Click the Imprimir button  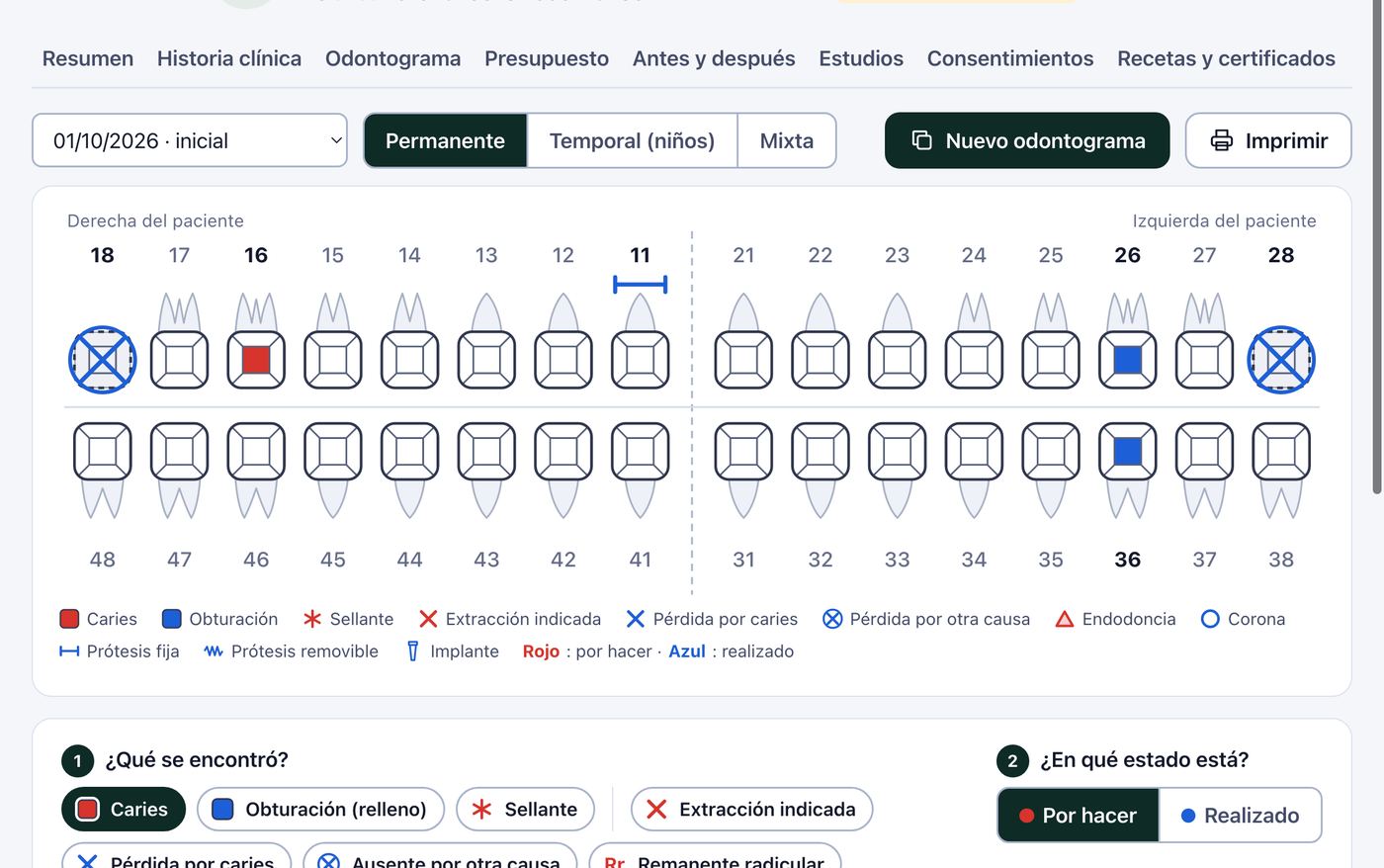click(x=1268, y=140)
